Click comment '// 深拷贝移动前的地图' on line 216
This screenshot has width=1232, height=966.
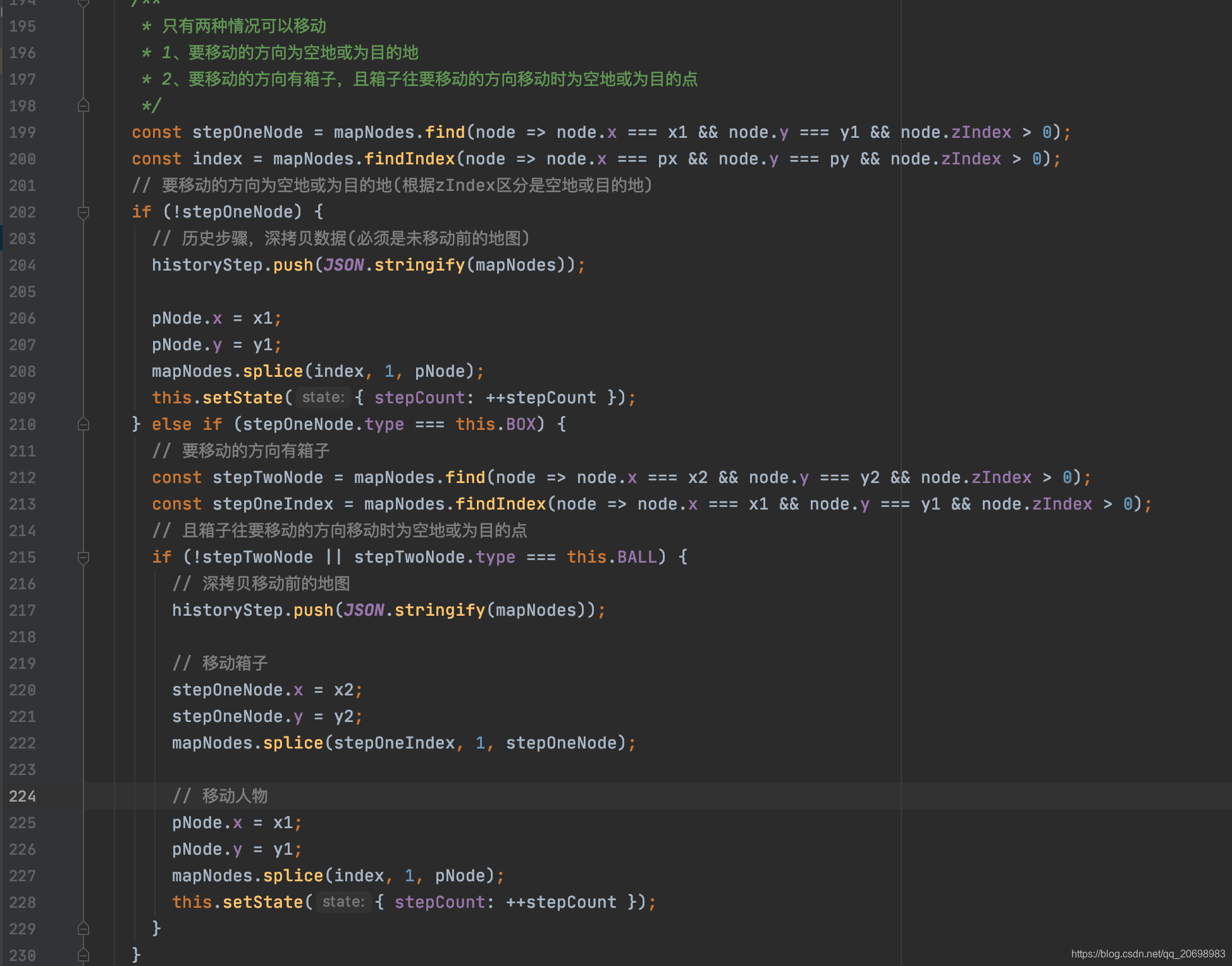click(x=261, y=584)
